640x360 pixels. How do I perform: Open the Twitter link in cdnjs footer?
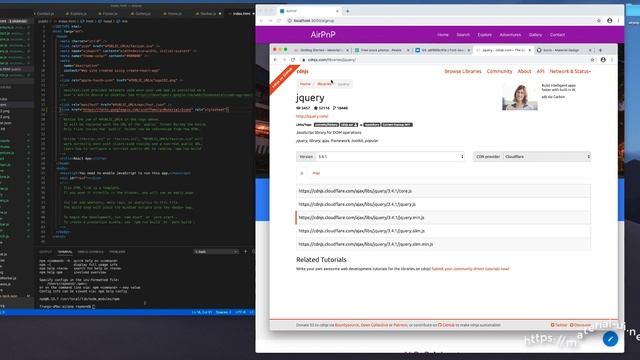coord(559,325)
